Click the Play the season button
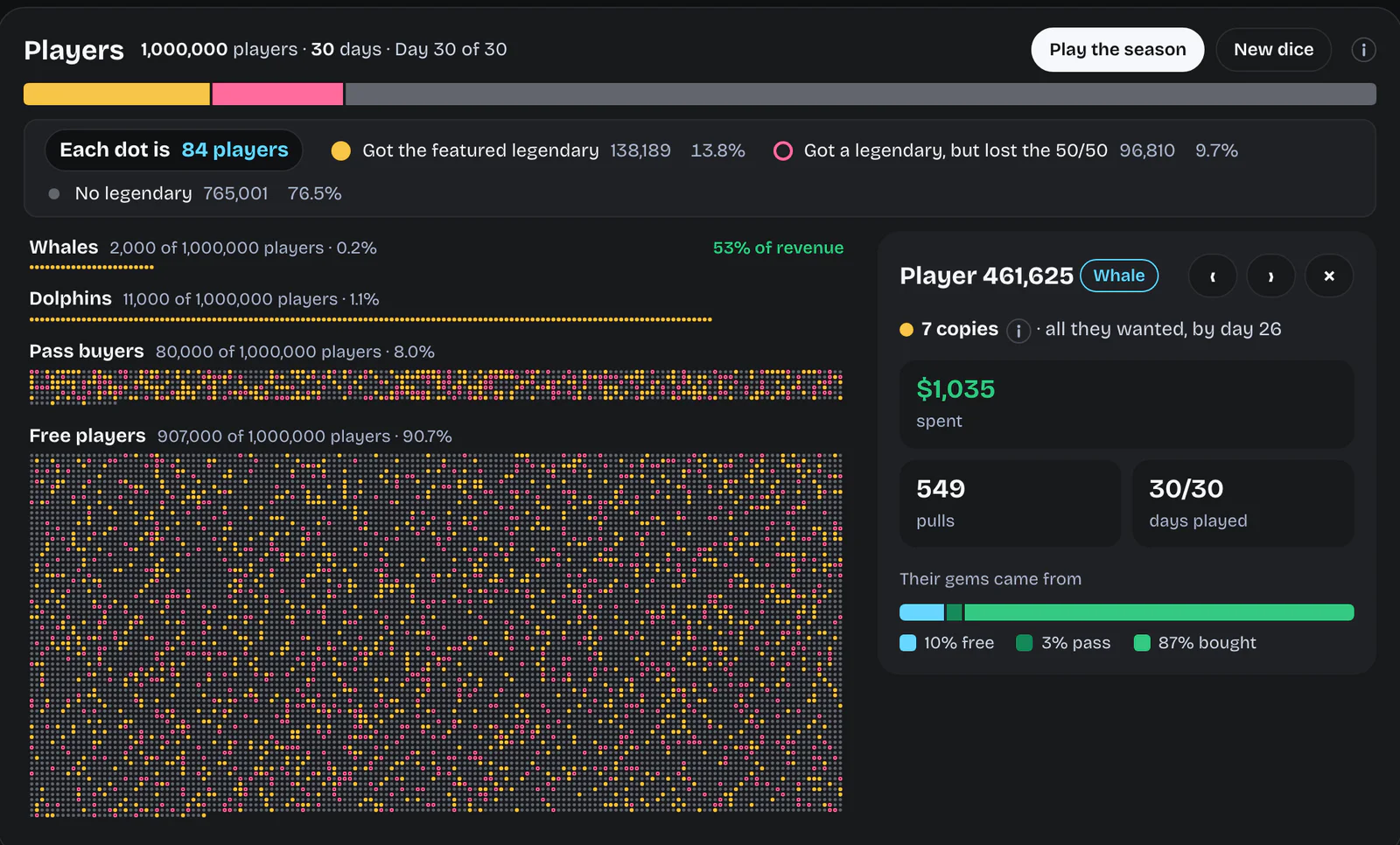The image size is (1400, 845). point(1117,50)
